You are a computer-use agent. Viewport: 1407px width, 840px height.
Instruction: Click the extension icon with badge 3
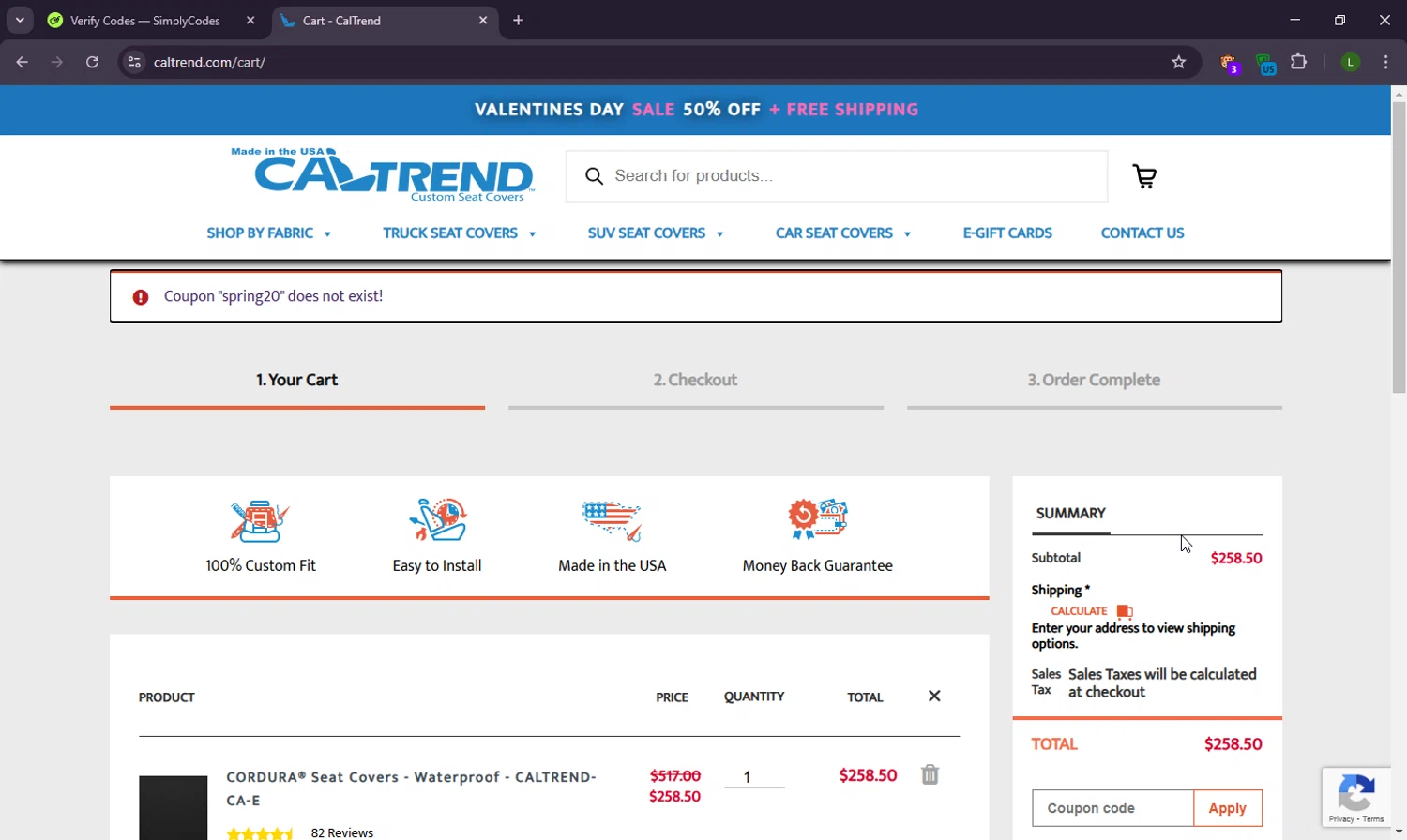pyautogui.click(x=1230, y=63)
